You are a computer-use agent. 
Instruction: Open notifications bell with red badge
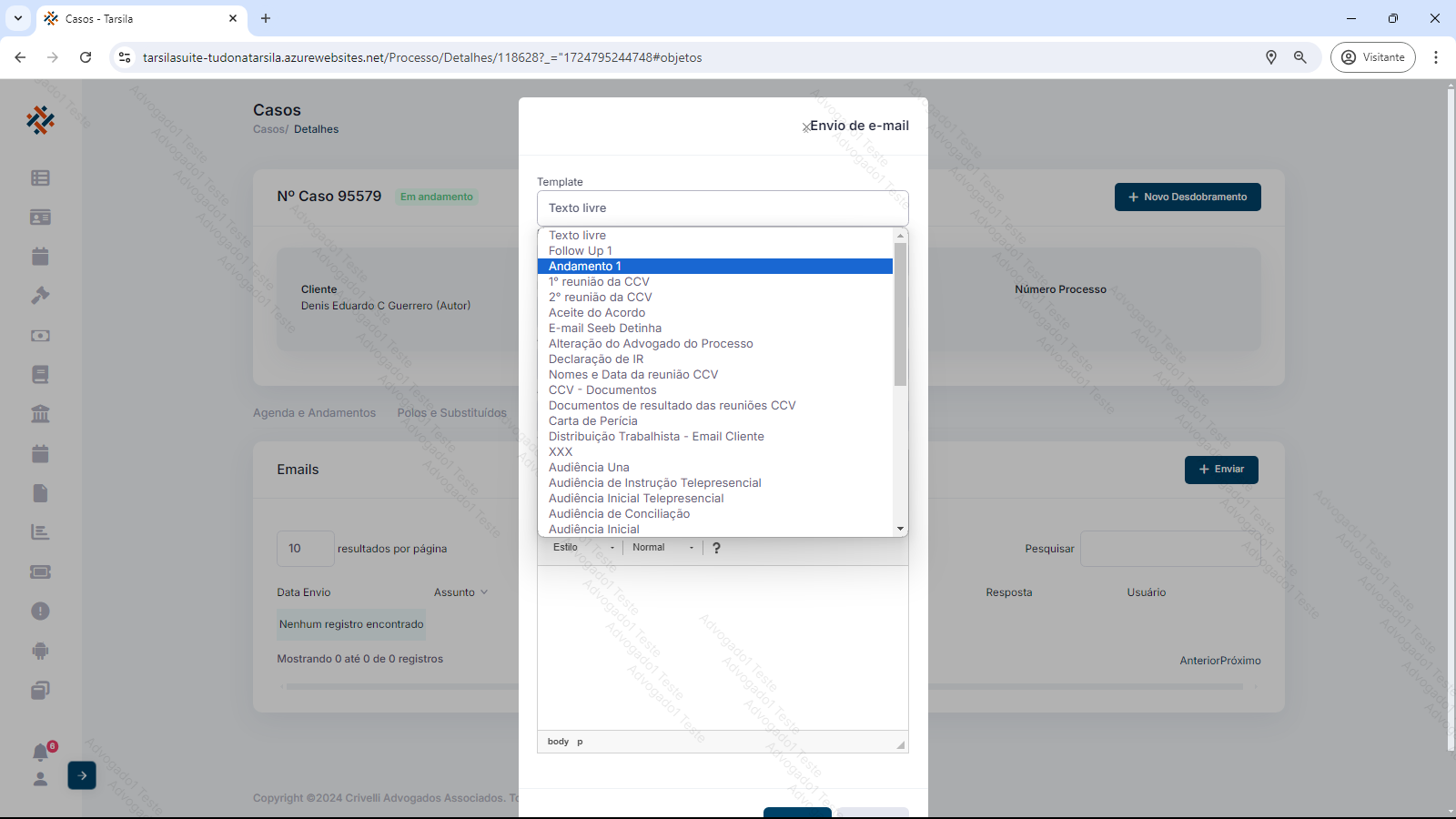(41, 752)
